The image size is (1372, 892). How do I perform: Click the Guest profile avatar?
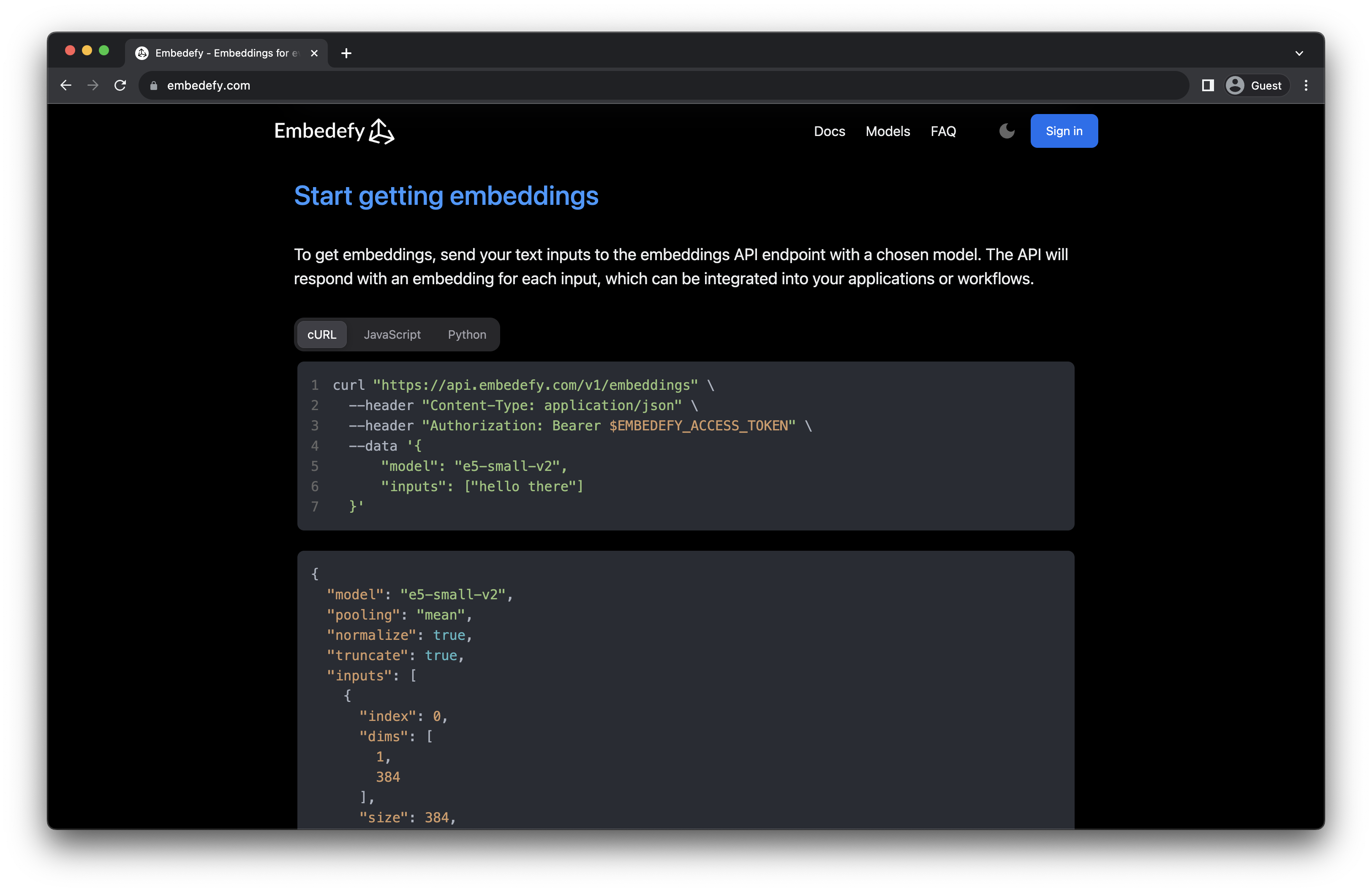(x=1236, y=85)
